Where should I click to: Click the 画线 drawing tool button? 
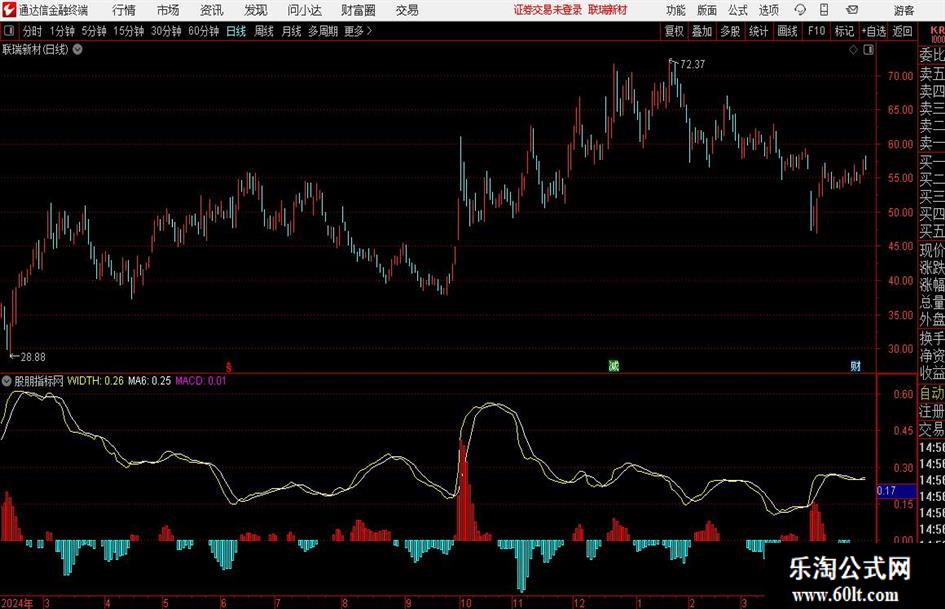(x=787, y=31)
